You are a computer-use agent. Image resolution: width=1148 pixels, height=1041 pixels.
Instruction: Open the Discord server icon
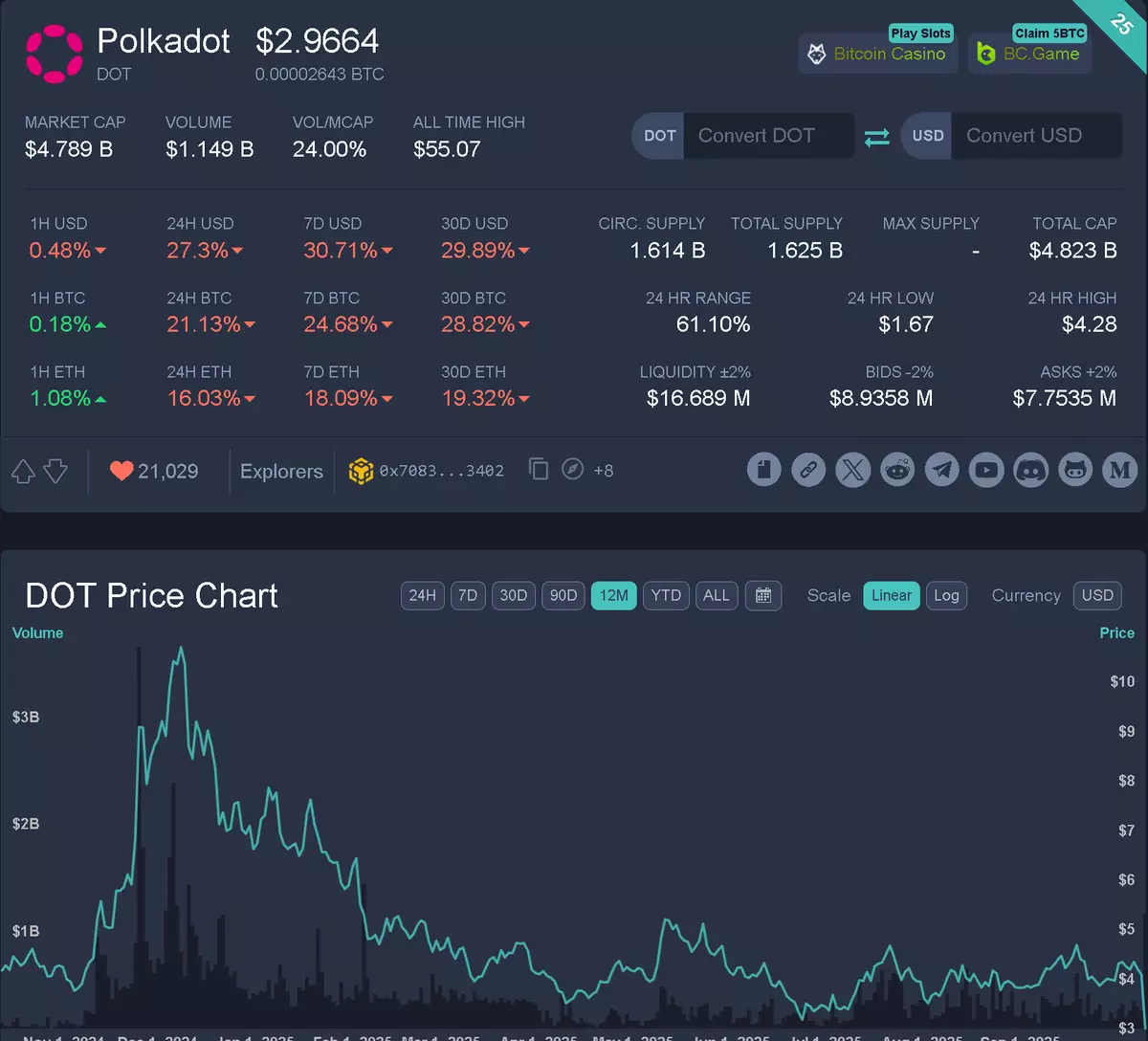point(1031,470)
